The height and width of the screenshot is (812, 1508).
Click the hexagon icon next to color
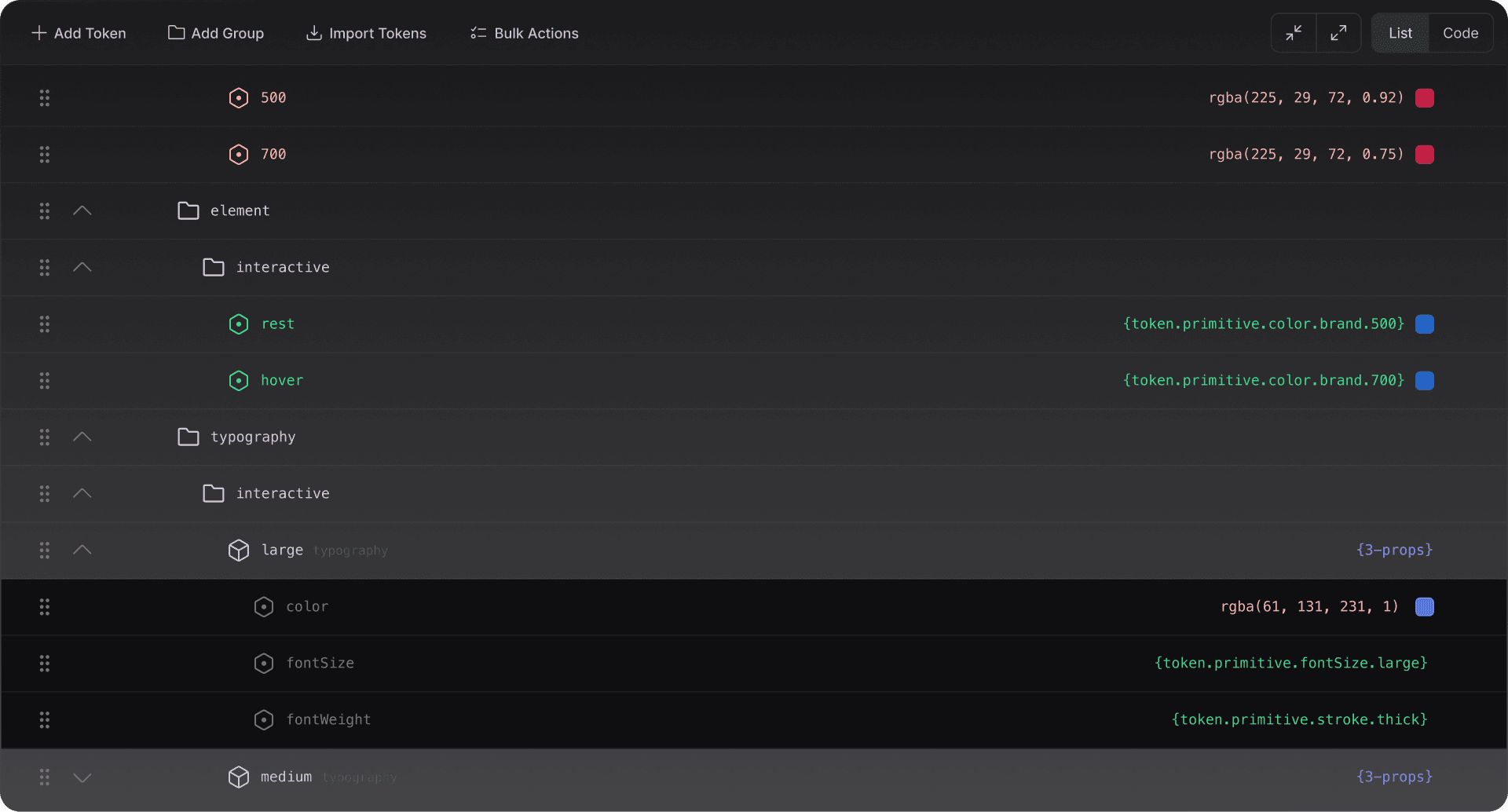coord(264,607)
